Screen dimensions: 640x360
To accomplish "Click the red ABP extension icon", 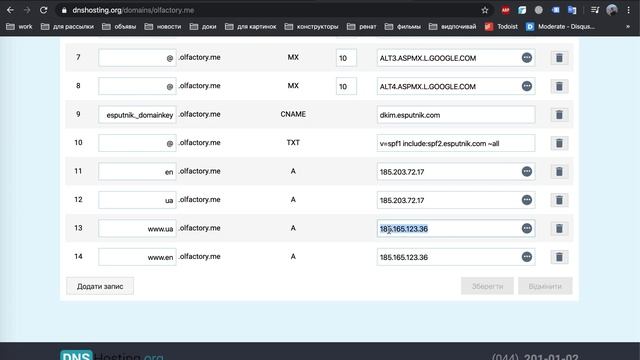I will click(x=505, y=10).
